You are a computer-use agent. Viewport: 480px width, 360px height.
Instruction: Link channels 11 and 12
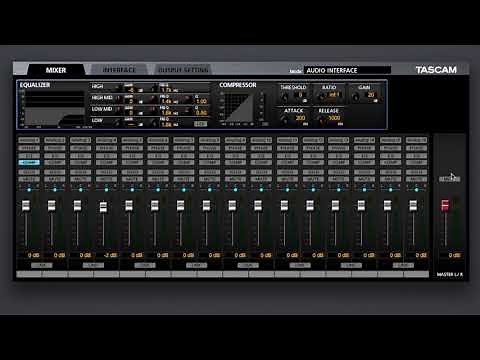click(x=300, y=265)
